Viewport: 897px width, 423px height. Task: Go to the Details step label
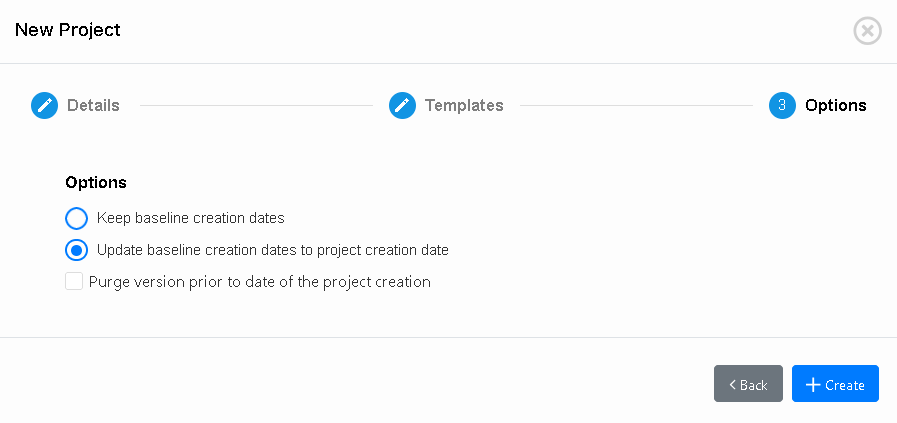(93, 105)
